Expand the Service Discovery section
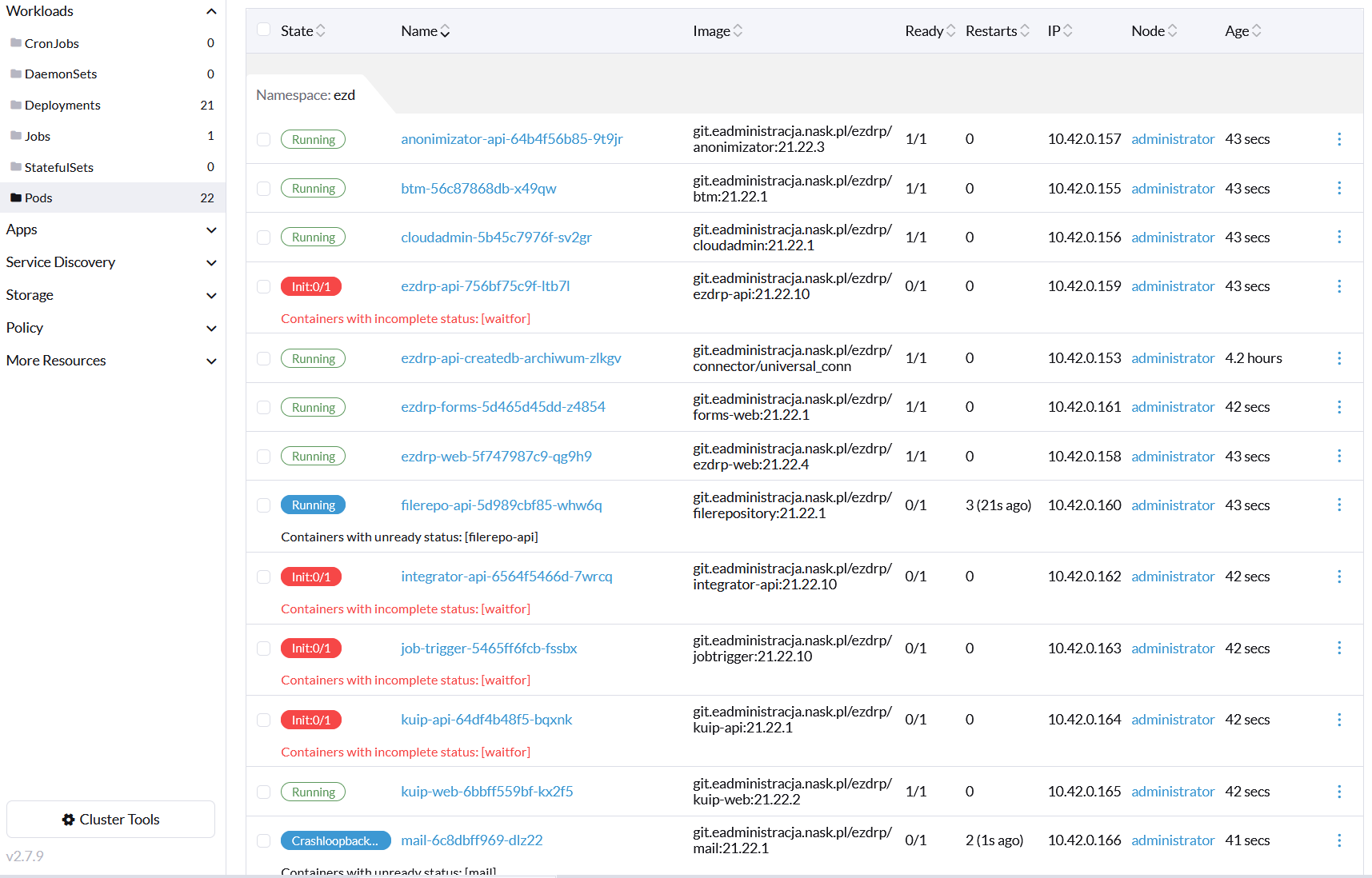 click(x=211, y=262)
